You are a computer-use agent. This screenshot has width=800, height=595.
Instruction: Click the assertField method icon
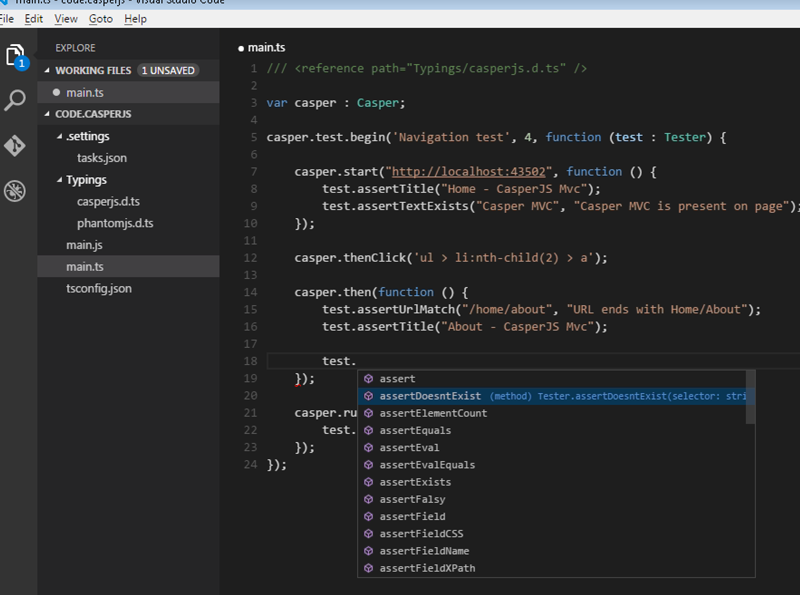[x=368, y=516]
